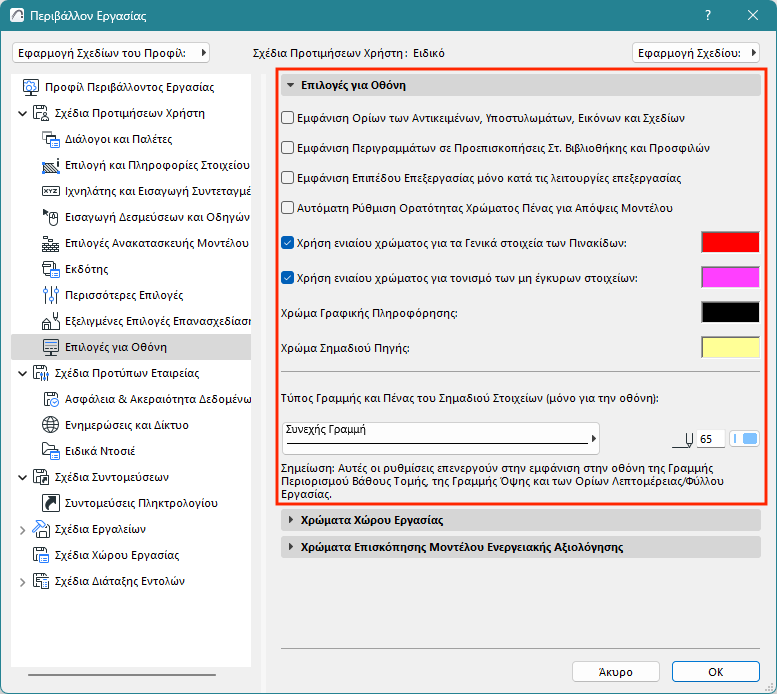Collapse the Επιλογές για Οθόνη panel
The width and height of the screenshot is (777, 694).
[x=521, y=85]
